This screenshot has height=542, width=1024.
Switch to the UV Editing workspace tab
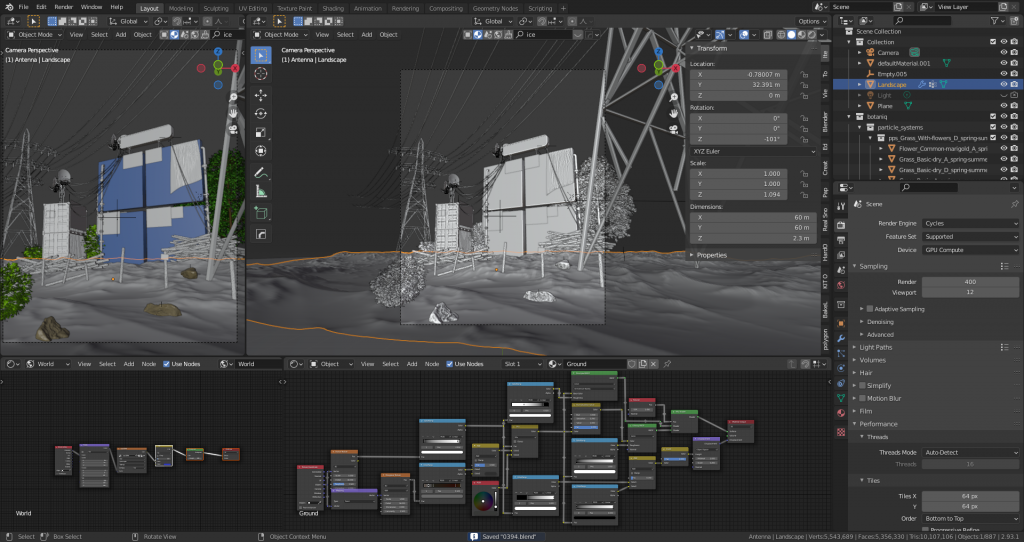pyautogui.click(x=253, y=8)
